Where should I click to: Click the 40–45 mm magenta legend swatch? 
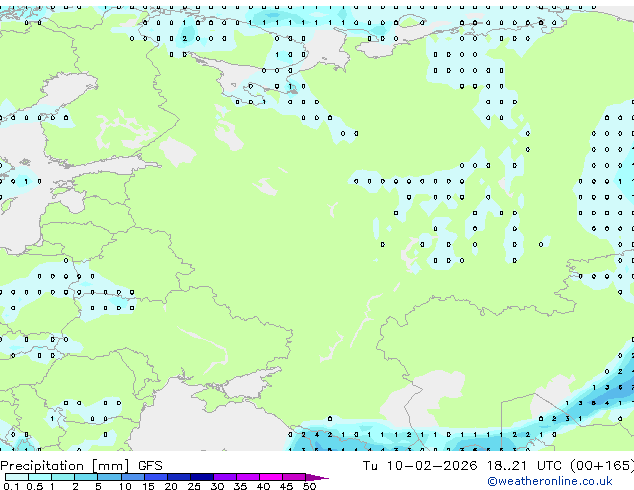(x=271, y=477)
